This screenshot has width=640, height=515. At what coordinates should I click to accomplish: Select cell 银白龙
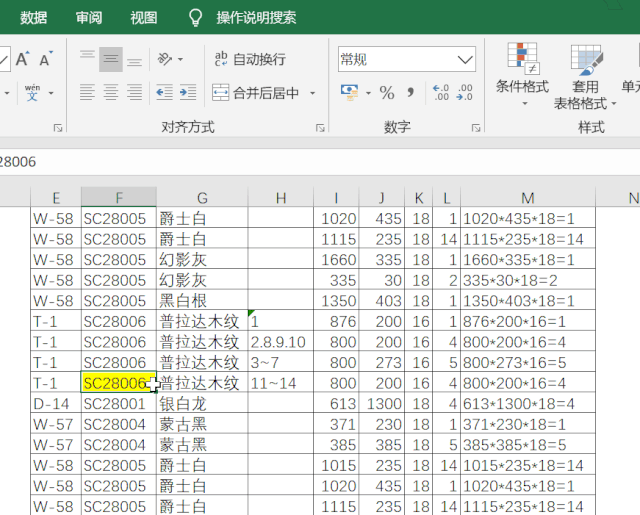202,403
